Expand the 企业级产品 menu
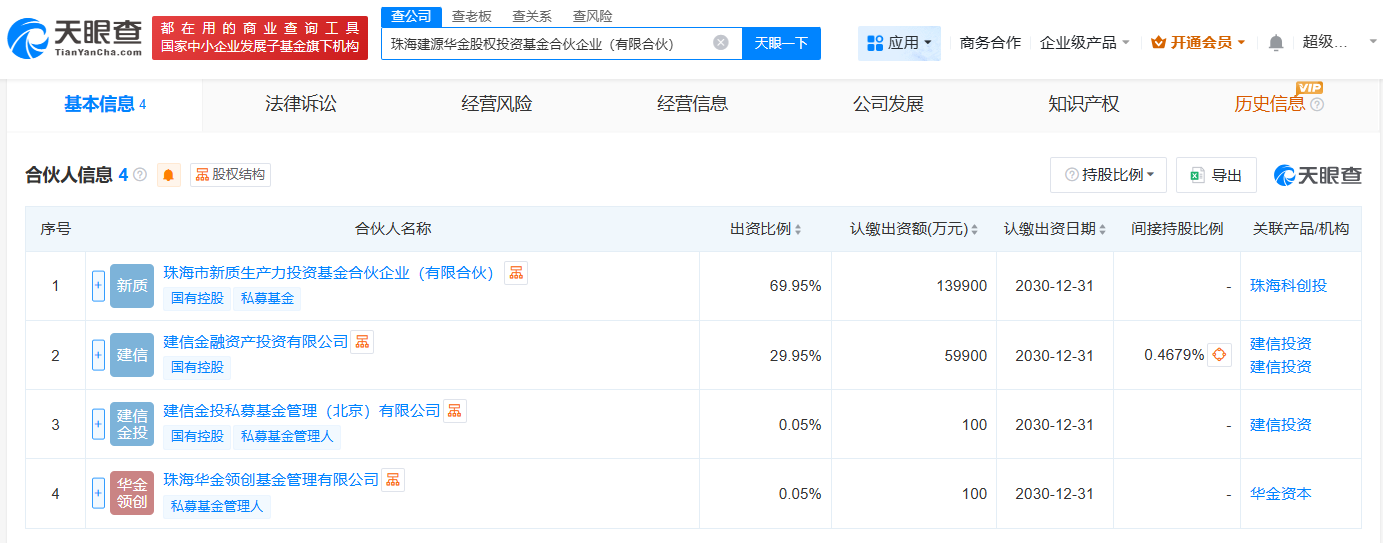 click(1084, 43)
